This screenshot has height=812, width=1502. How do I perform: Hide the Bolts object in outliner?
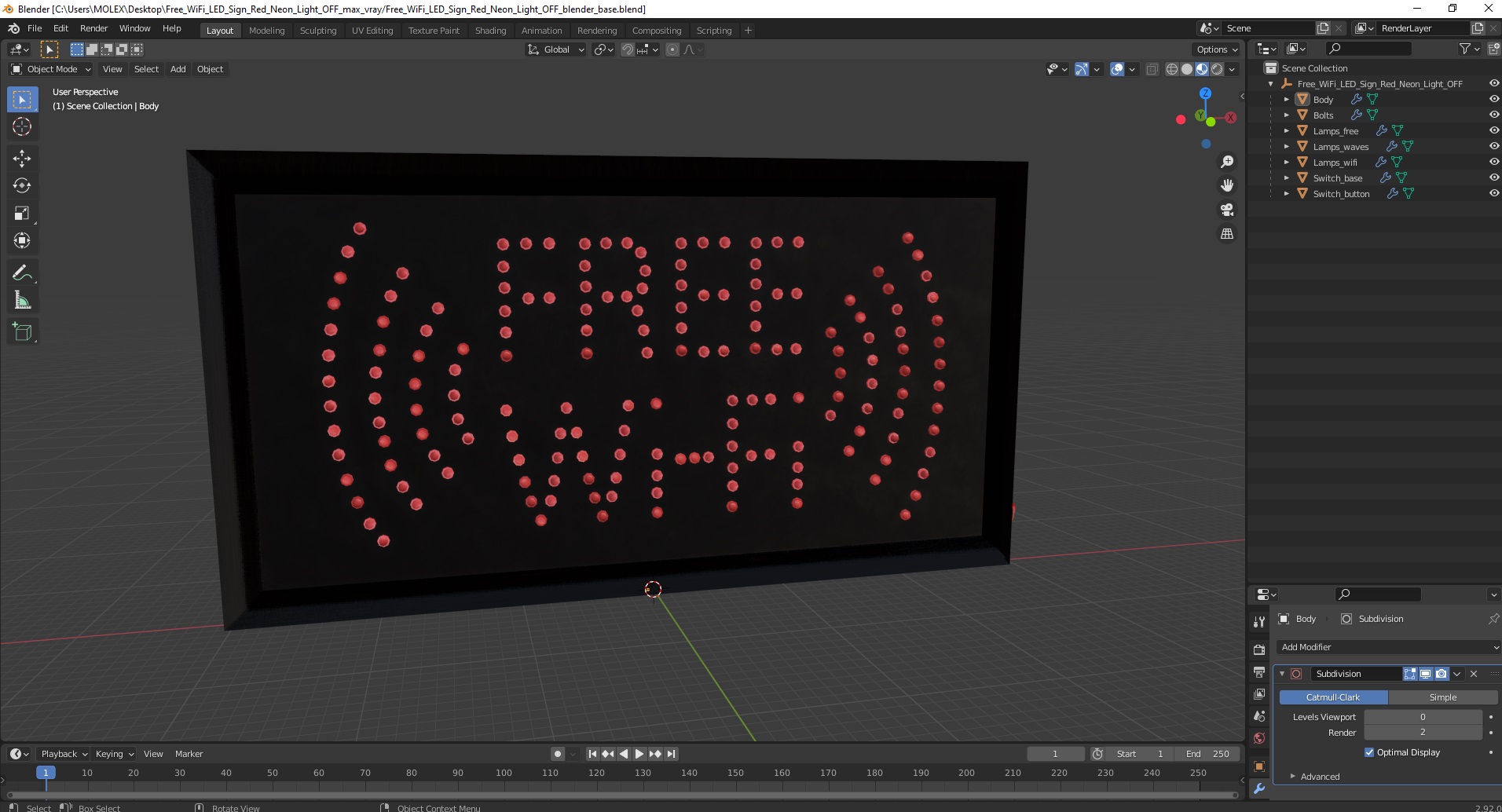click(x=1493, y=115)
